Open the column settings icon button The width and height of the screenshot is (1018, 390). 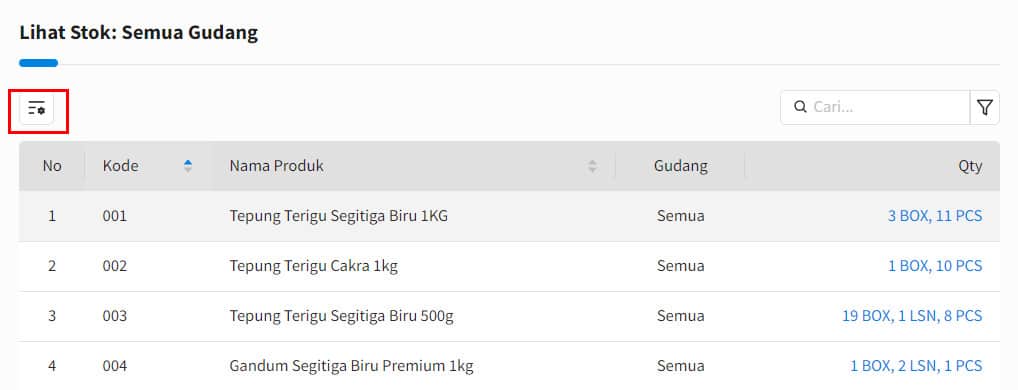click(37, 108)
